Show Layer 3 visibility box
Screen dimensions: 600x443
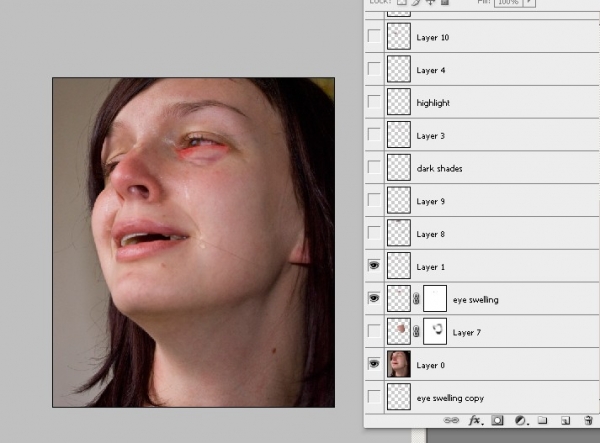(374, 135)
